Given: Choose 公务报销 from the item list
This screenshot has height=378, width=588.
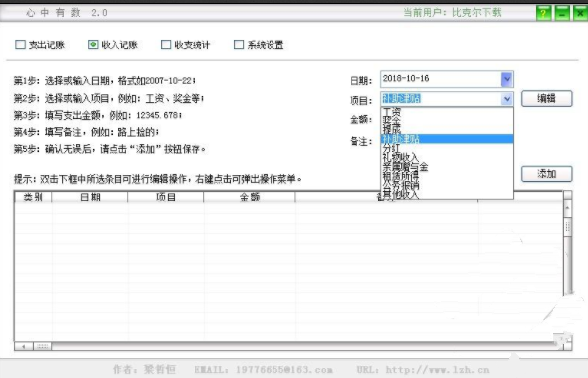Looking at the screenshot, I should click(x=447, y=185).
